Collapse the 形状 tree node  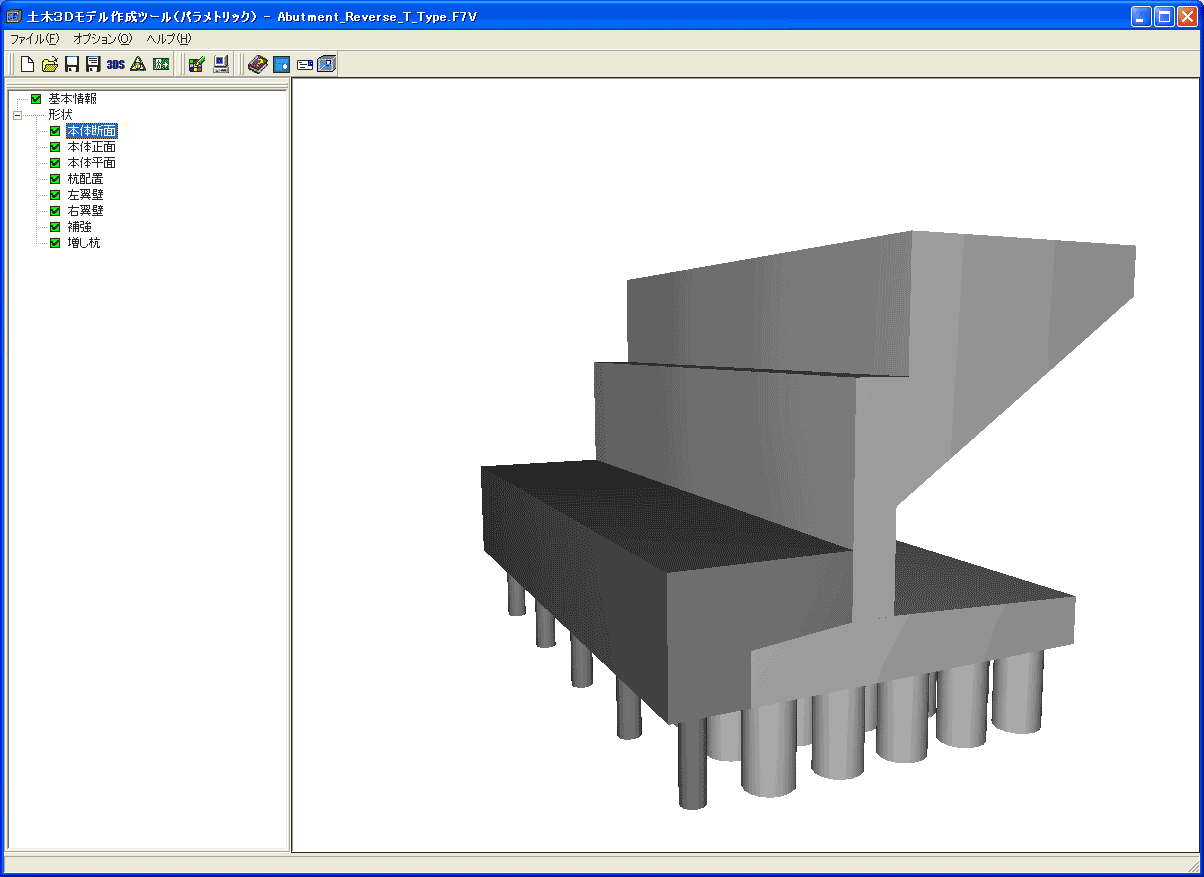pos(18,115)
